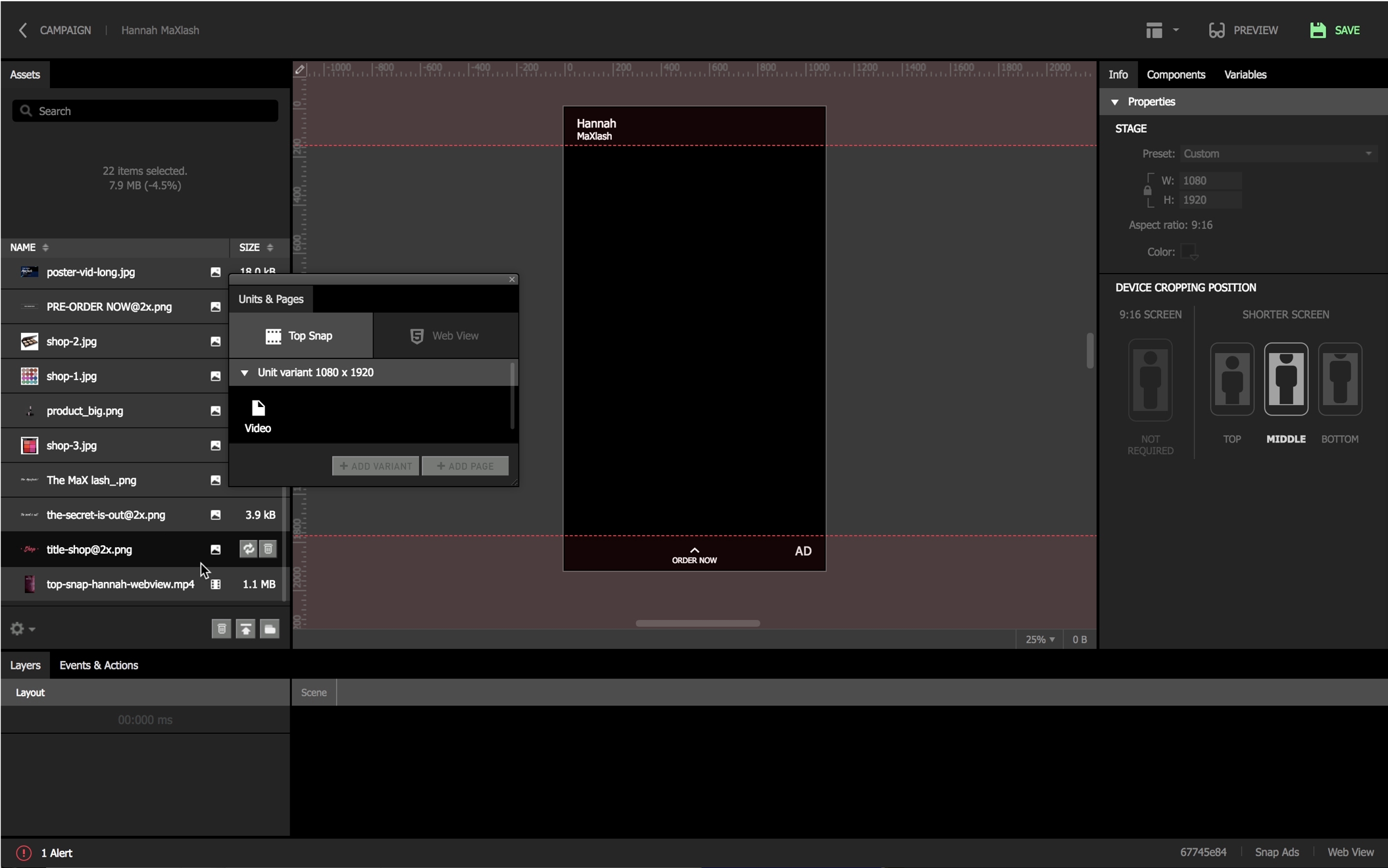Collapse the Unit variant 1080 x 1920 section
The height and width of the screenshot is (868, 1388).
[244, 372]
